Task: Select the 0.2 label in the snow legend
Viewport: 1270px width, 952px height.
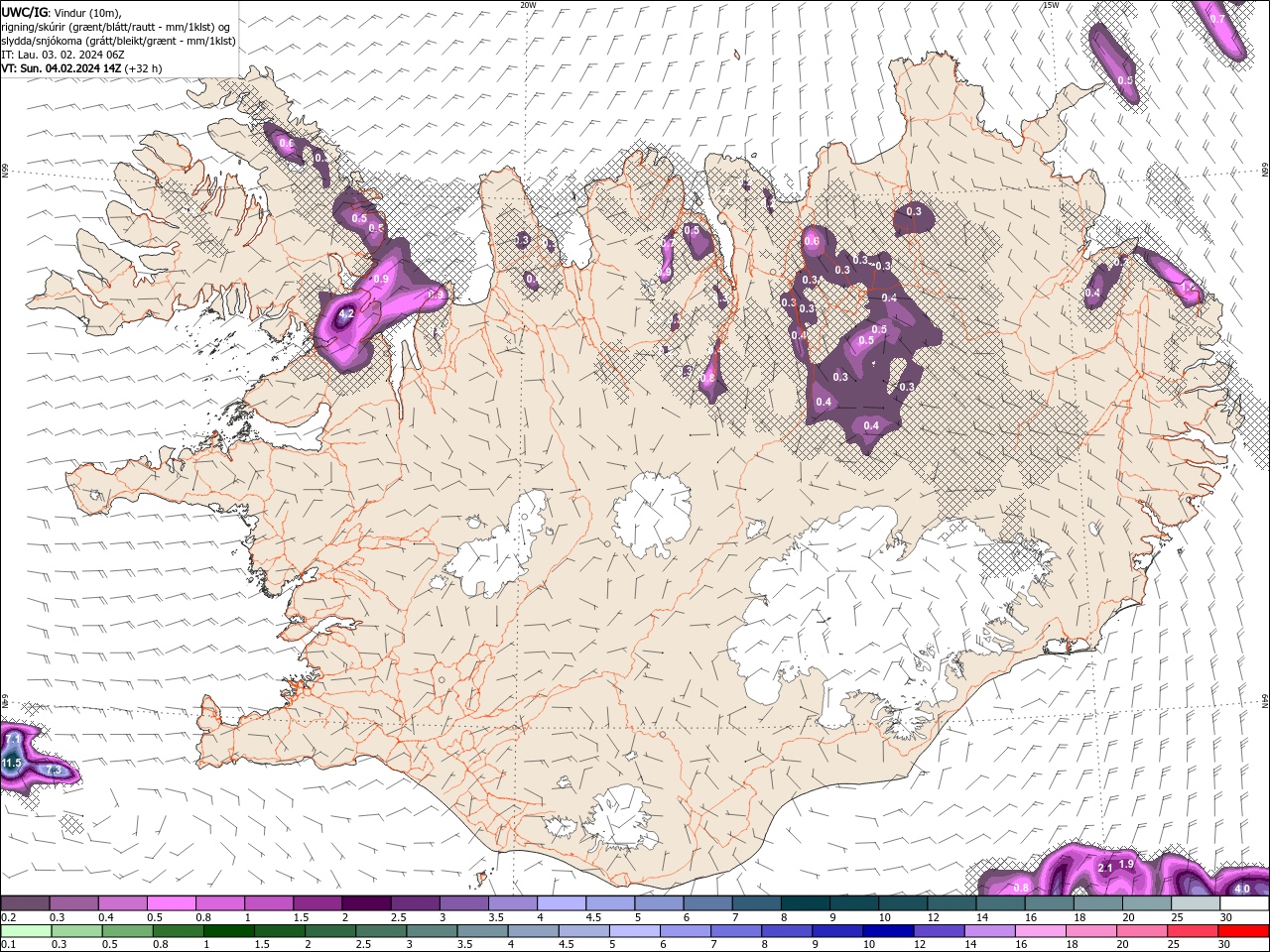Action: click(x=8, y=917)
